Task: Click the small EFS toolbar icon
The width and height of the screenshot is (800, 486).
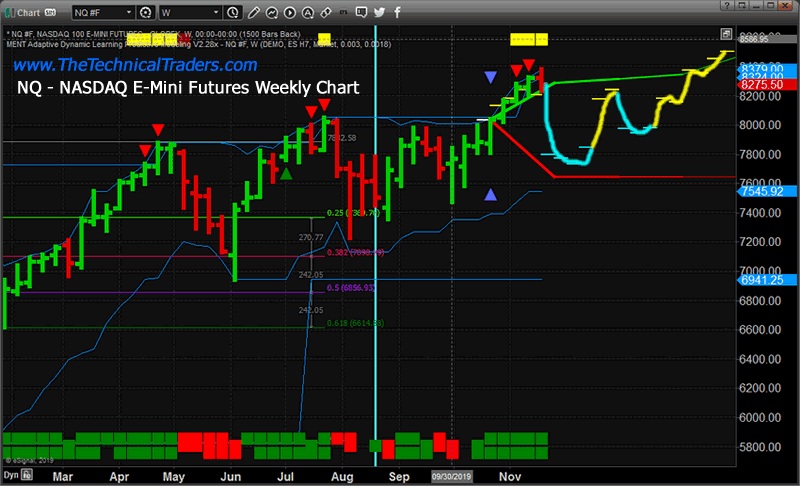Action: click(343, 12)
